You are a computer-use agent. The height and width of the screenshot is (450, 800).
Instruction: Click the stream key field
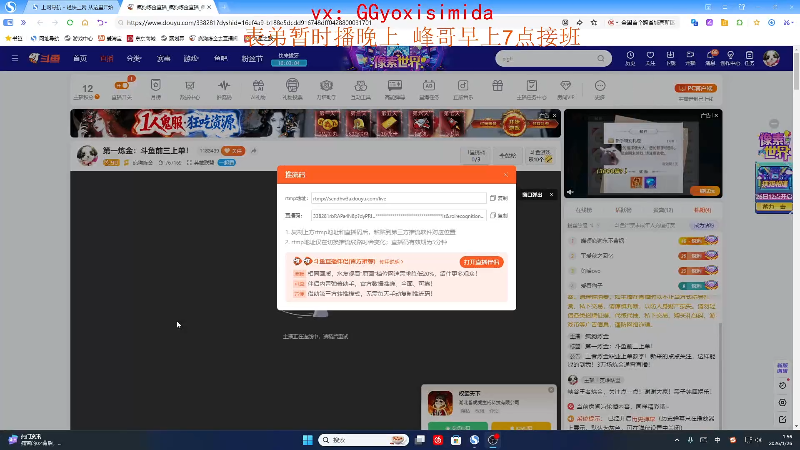tap(398, 216)
